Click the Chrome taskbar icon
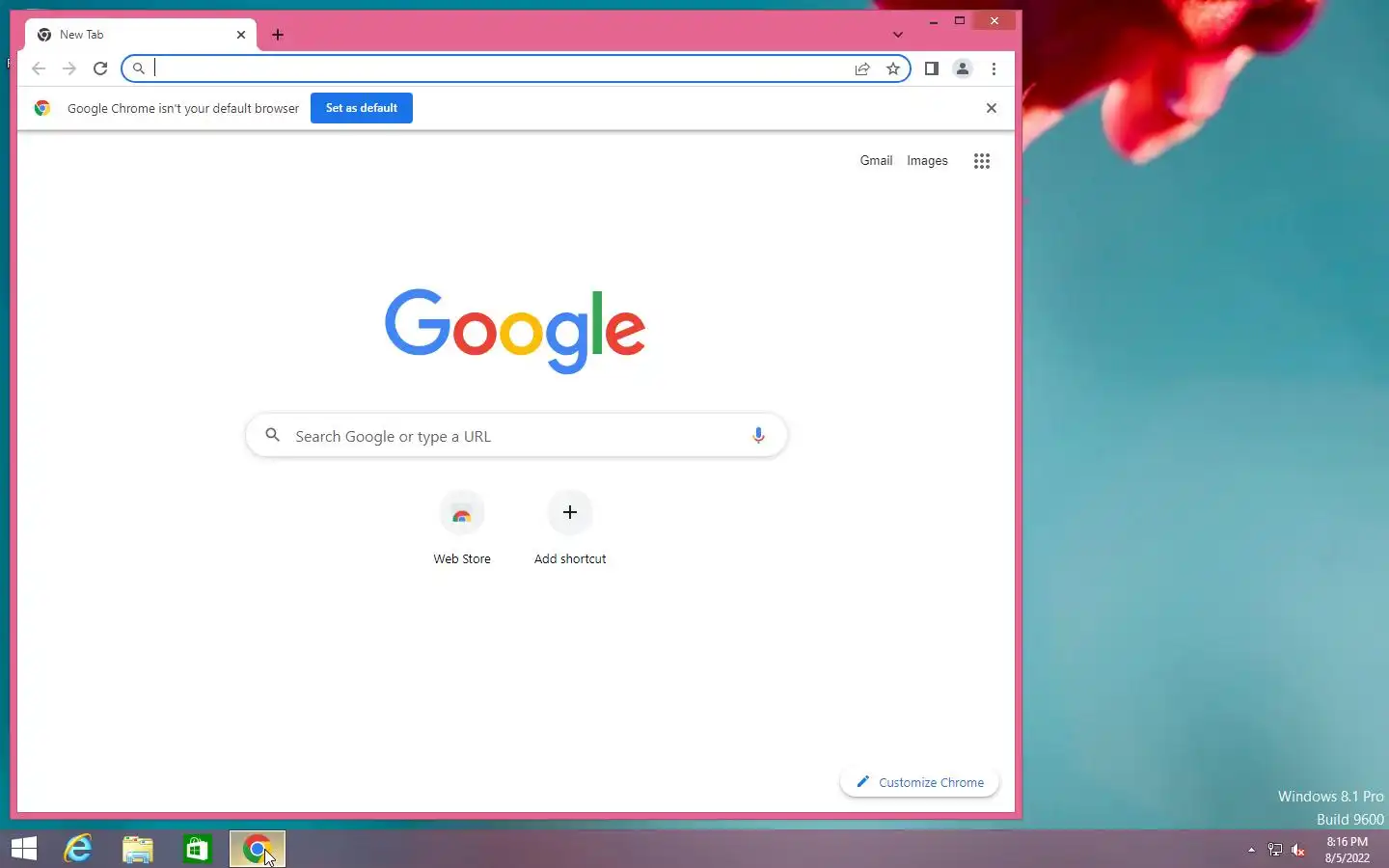This screenshot has height=868, width=1389. [x=257, y=849]
